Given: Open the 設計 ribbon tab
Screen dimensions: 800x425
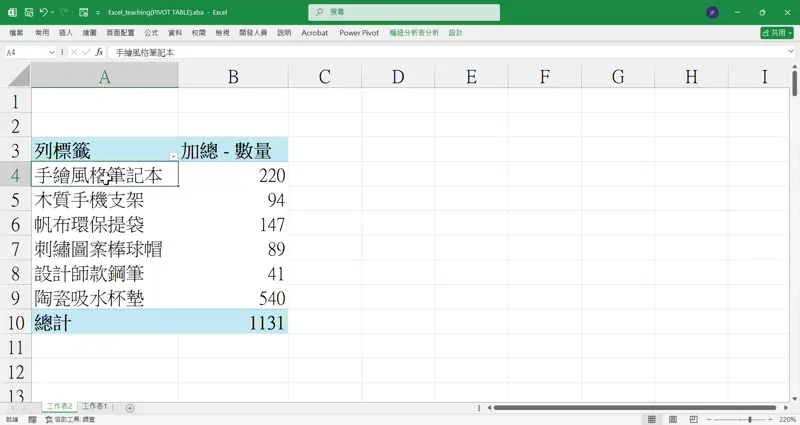Looking at the screenshot, I should point(456,33).
